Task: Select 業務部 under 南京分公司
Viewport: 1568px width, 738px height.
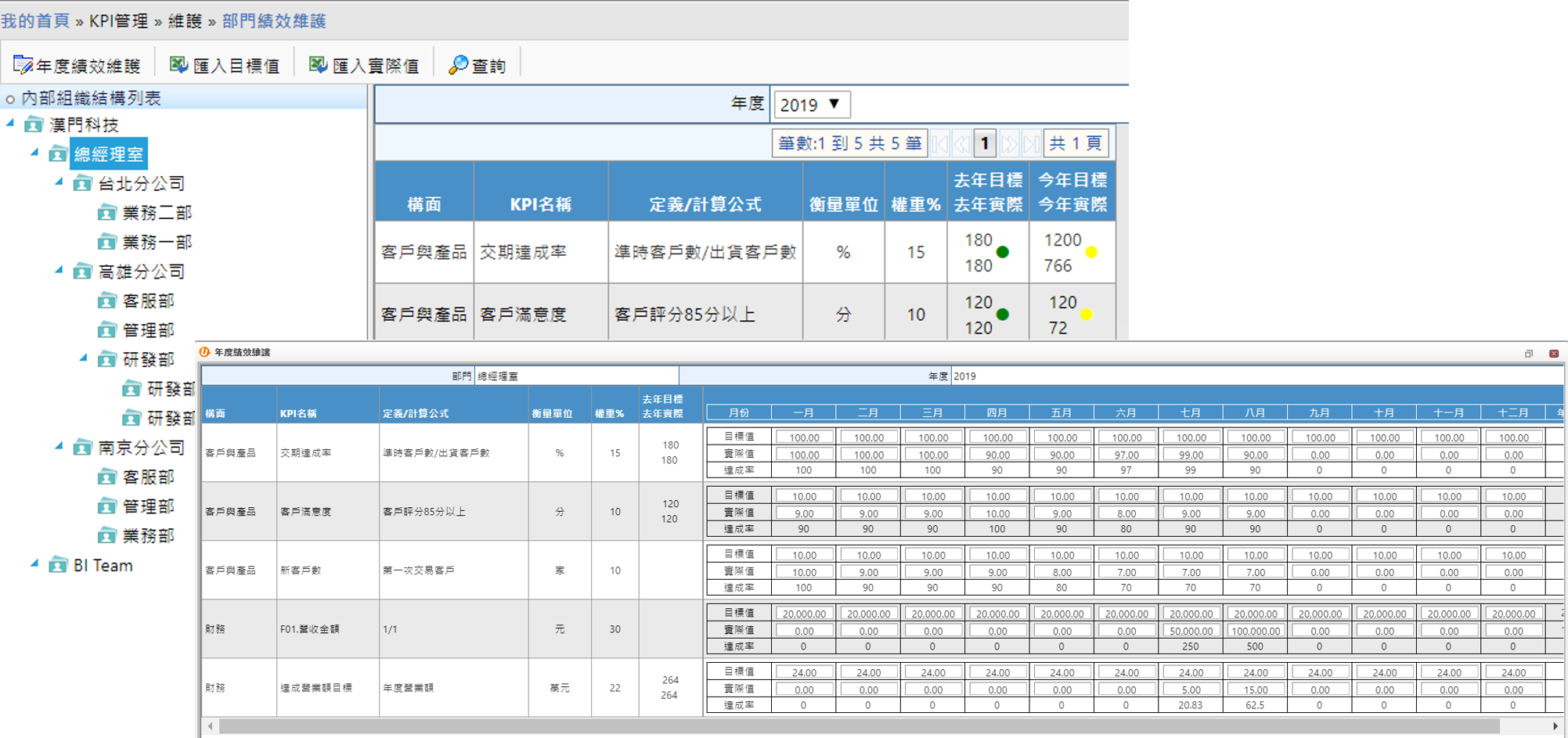Action: click(x=148, y=535)
